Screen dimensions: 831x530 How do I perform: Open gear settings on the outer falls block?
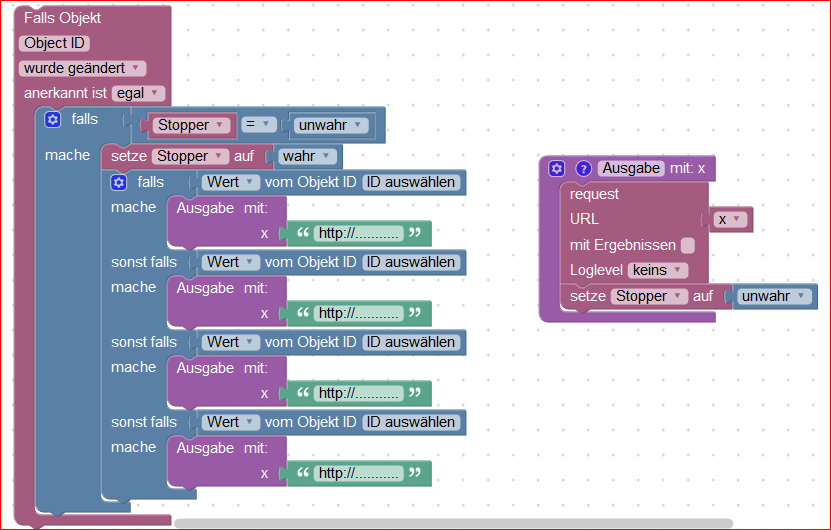point(54,120)
